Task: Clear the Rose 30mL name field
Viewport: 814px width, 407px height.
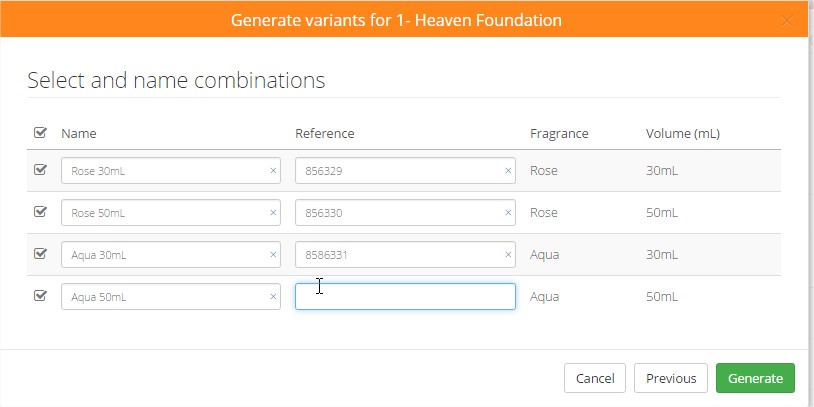Action: pos(273,171)
